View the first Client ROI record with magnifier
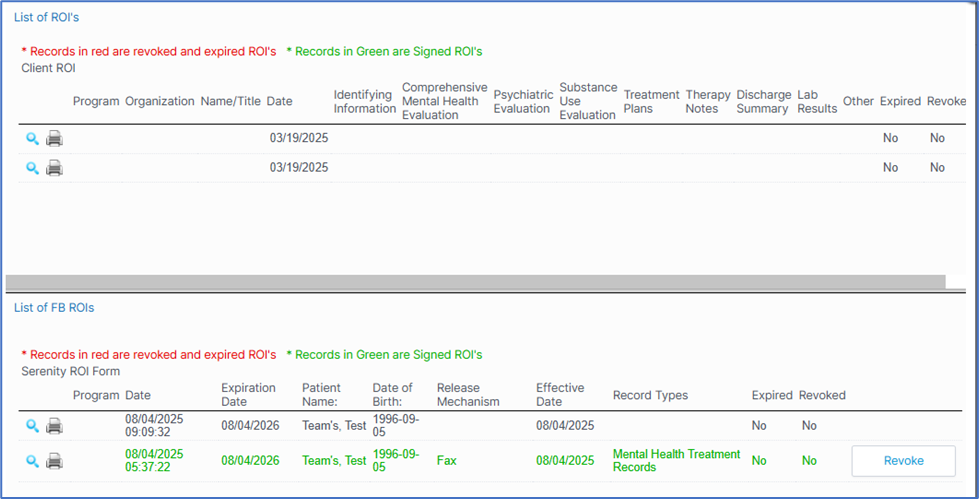The height and width of the screenshot is (499, 979). pos(32,139)
